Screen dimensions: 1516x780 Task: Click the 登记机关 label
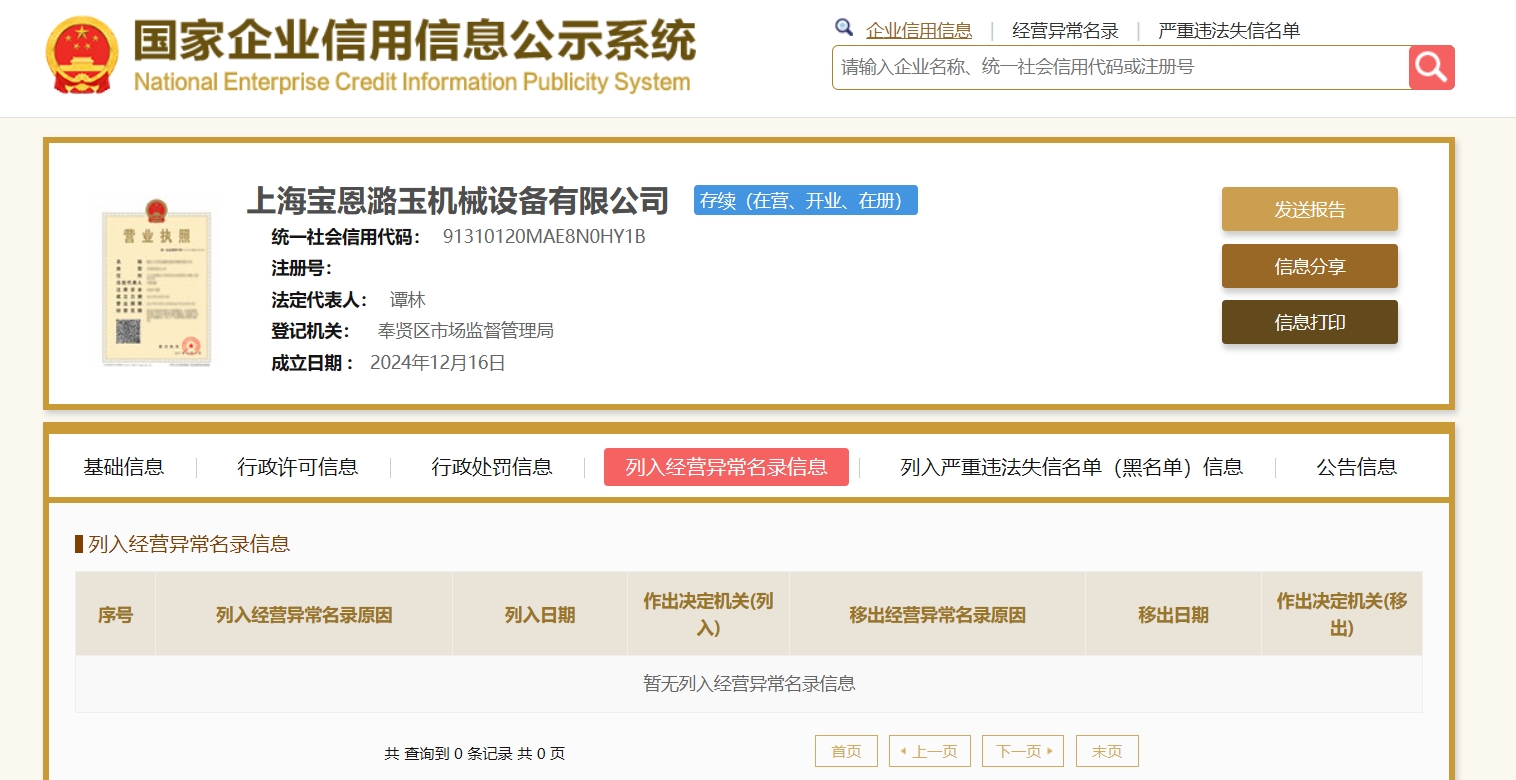click(x=310, y=331)
